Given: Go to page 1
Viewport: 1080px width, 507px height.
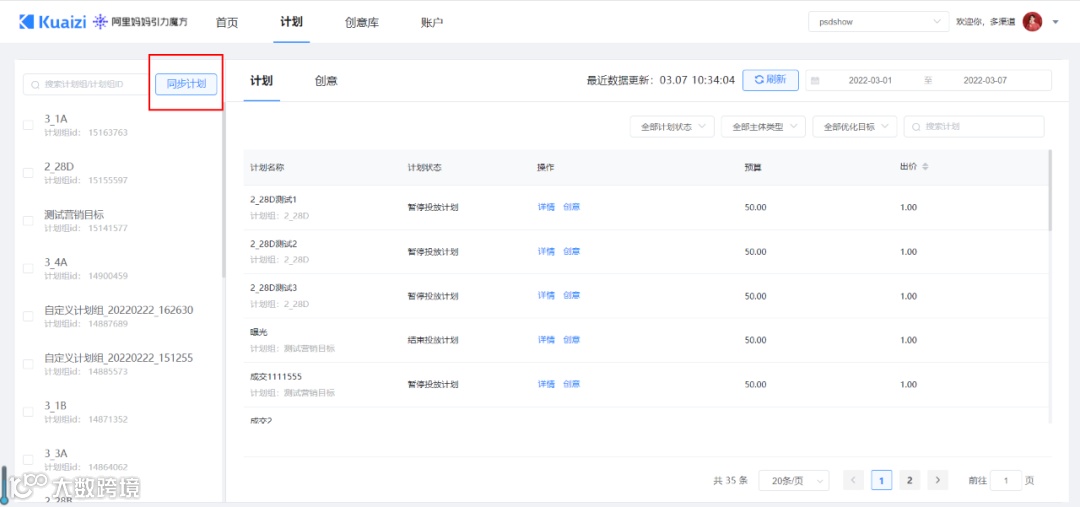Looking at the screenshot, I should click(x=882, y=481).
